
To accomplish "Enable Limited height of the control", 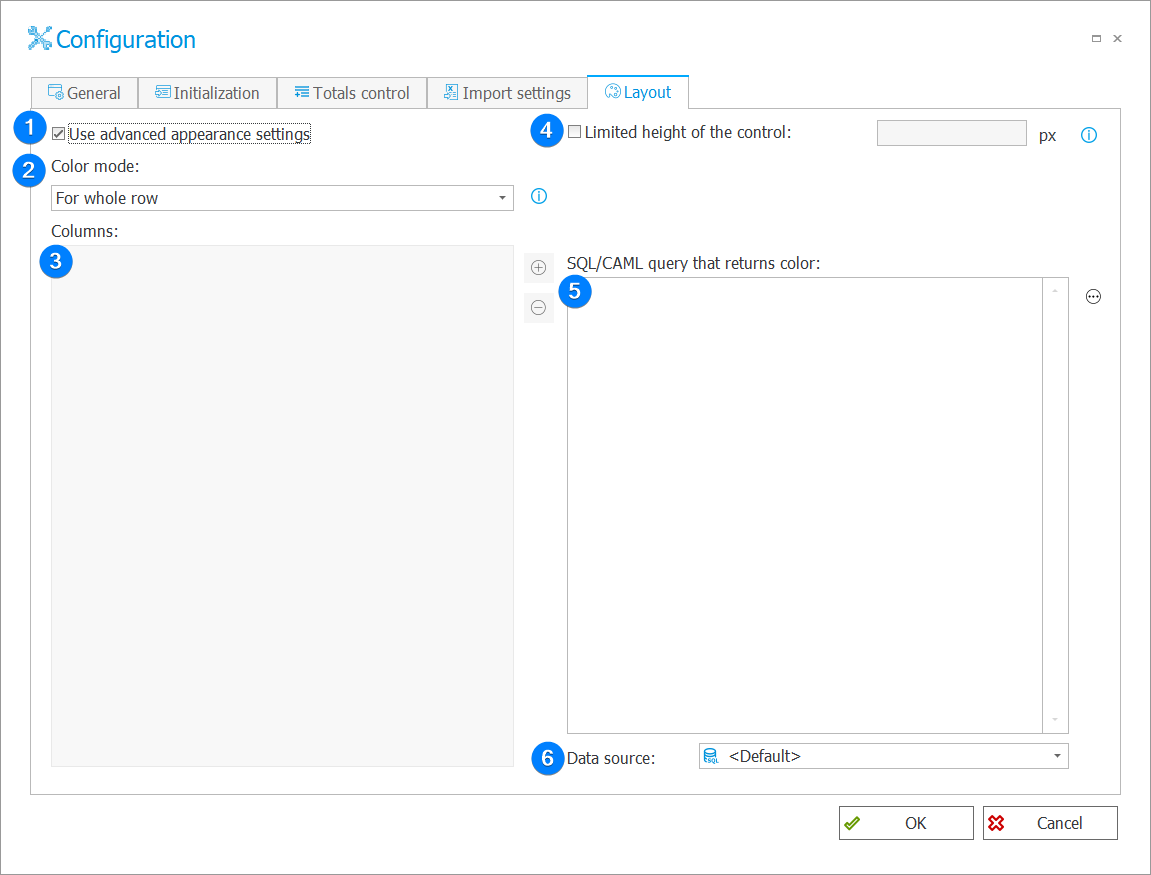I will click(x=575, y=132).
